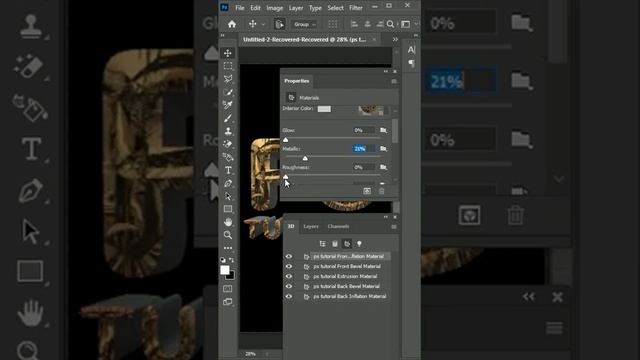Open the File menu
This screenshot has width=640, height=360.
click(240, 8)
